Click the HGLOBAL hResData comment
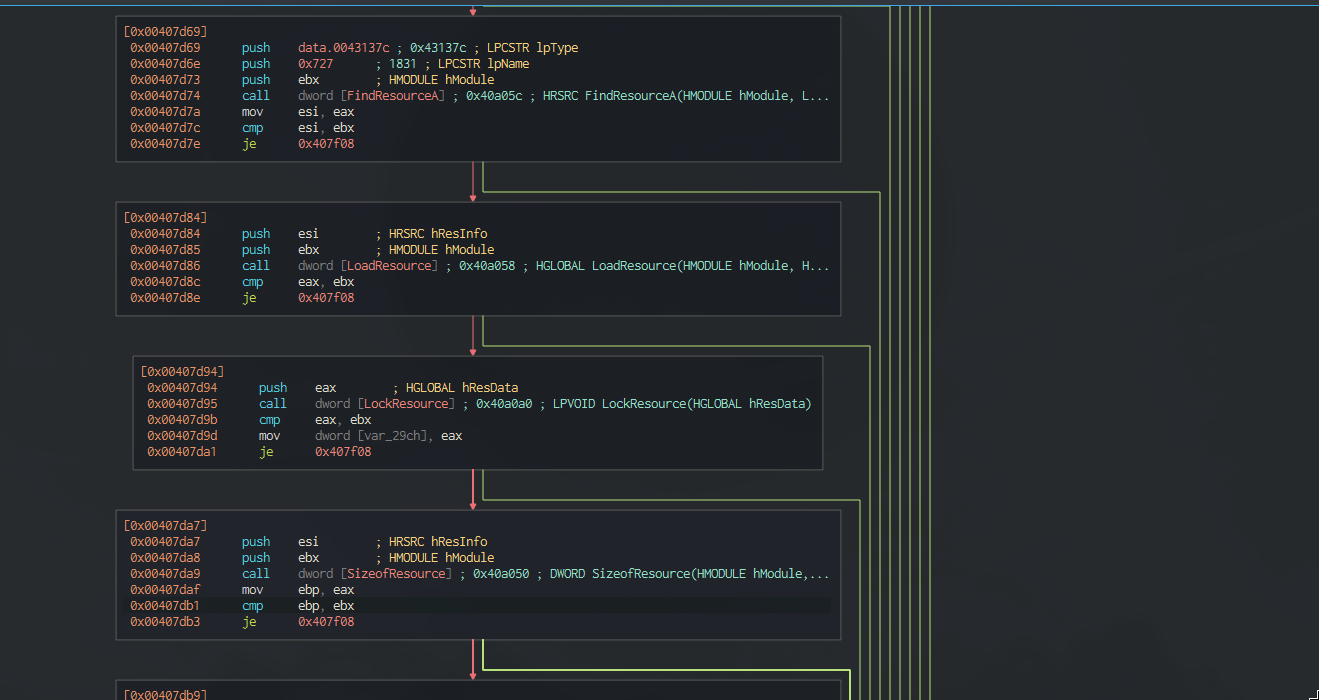The image size is (1319, 700). pyautogui.click(x=462, y=388)
